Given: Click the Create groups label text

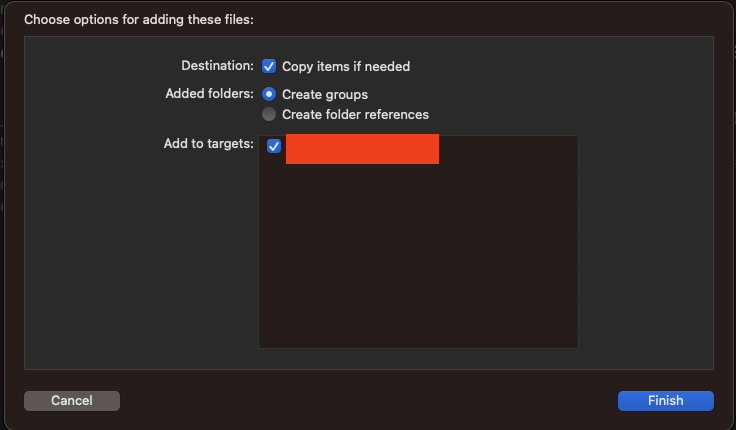Looking at the screenshot, I should point(325,94).
